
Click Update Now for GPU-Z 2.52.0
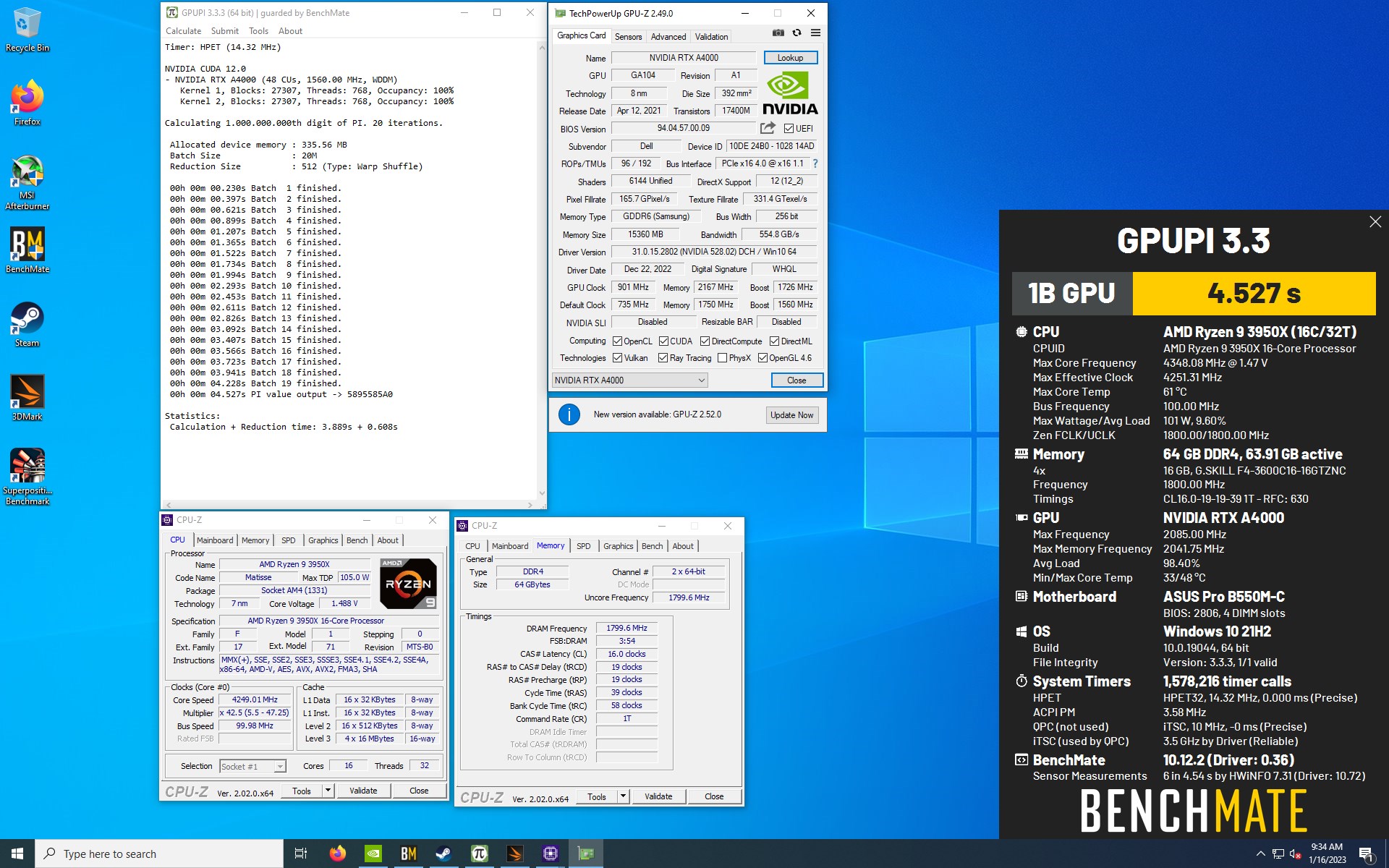coord(791,415)
